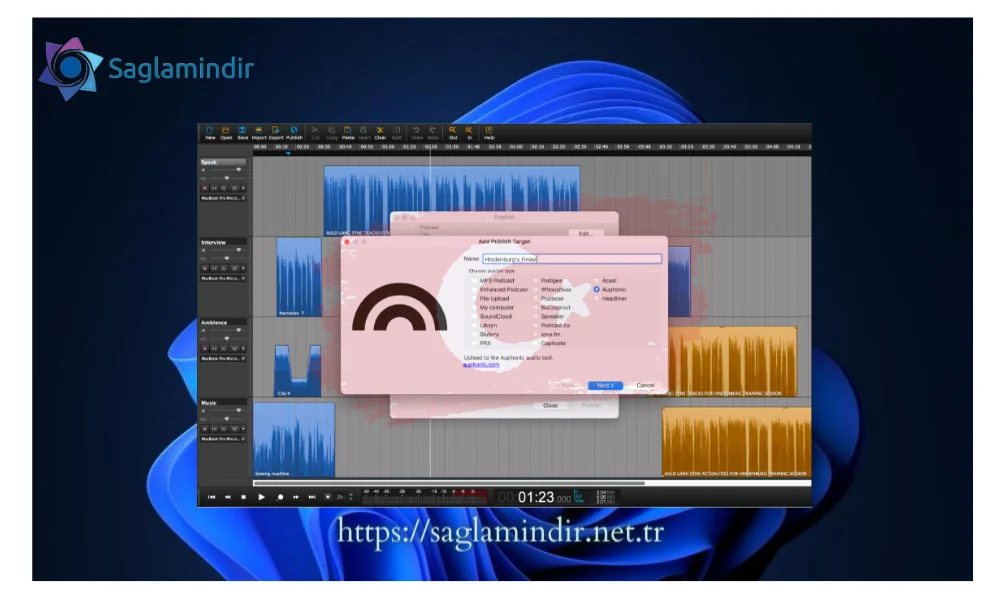Viewport: 1000px width, 600px height.
Task: Create a new project with New icon
Action: [210, 133]
